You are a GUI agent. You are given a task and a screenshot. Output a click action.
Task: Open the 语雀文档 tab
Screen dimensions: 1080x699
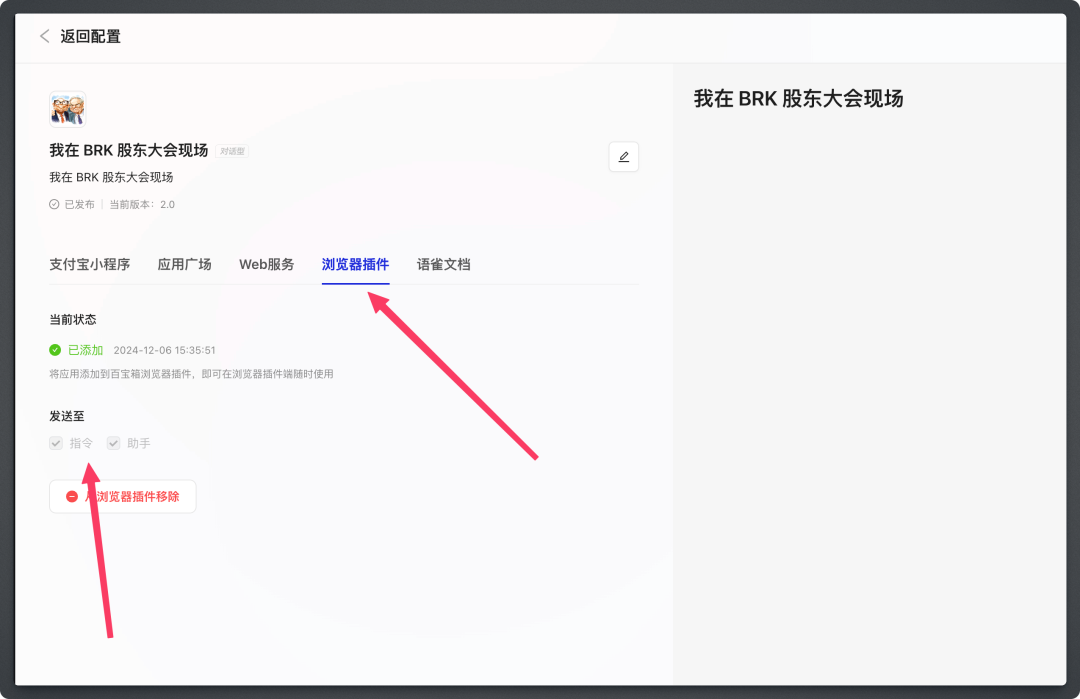pyautogui.click(x=444, y=264)
